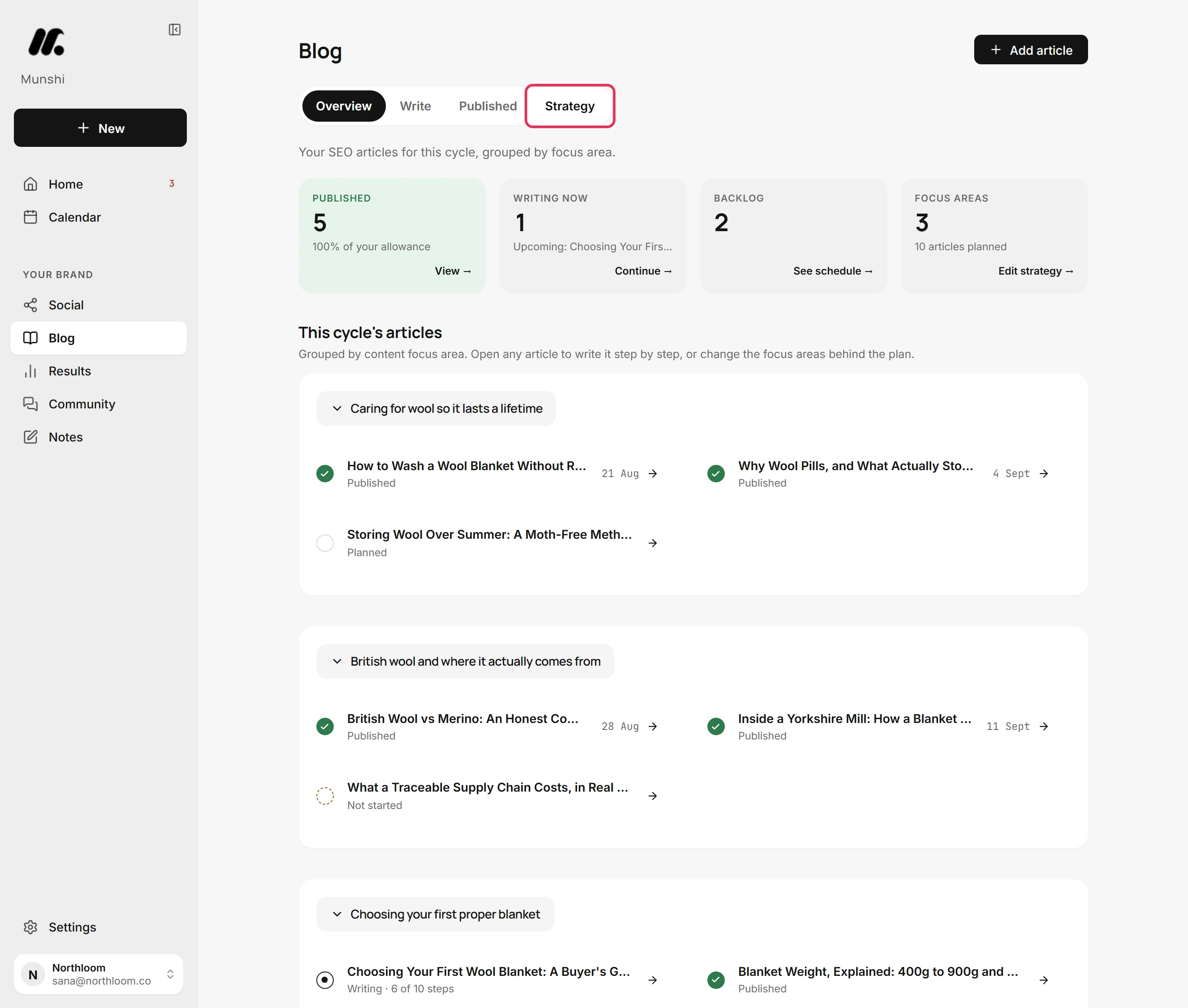Click the Northloom N avatar

[33, 974]
